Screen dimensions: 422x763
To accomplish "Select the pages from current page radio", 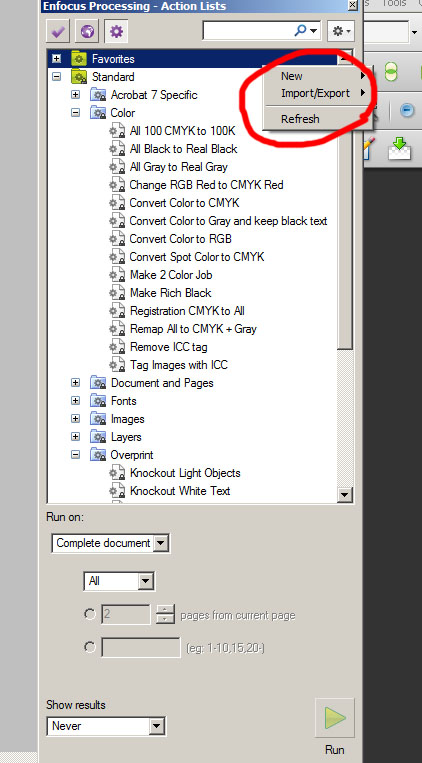I will tap(90, 614).
